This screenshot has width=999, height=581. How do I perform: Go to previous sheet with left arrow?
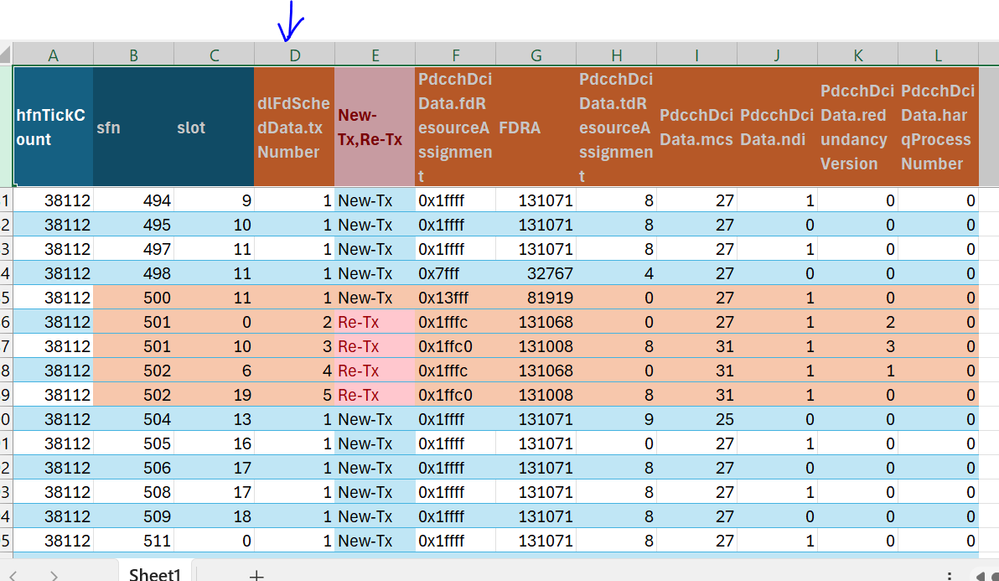[x=13, y=575]
